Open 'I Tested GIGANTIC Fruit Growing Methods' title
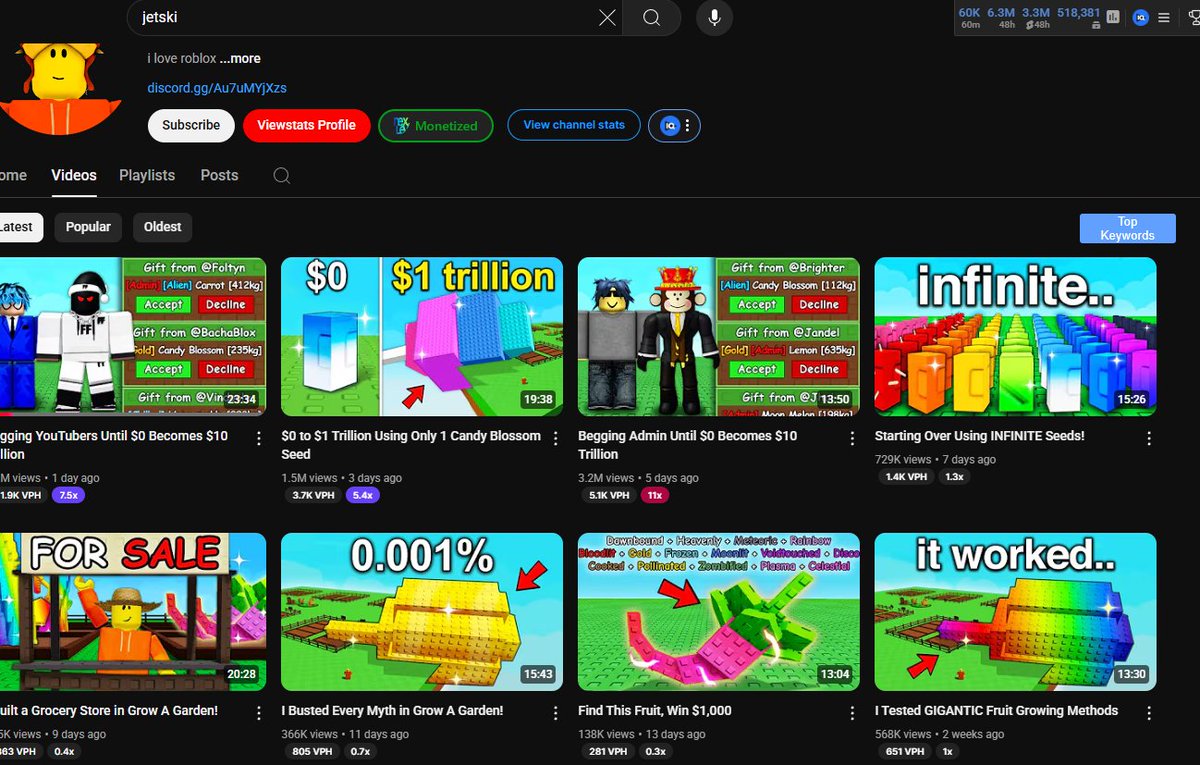This screenshot has height=765, width=1200. pyautogui.click(x=996, y=711)
